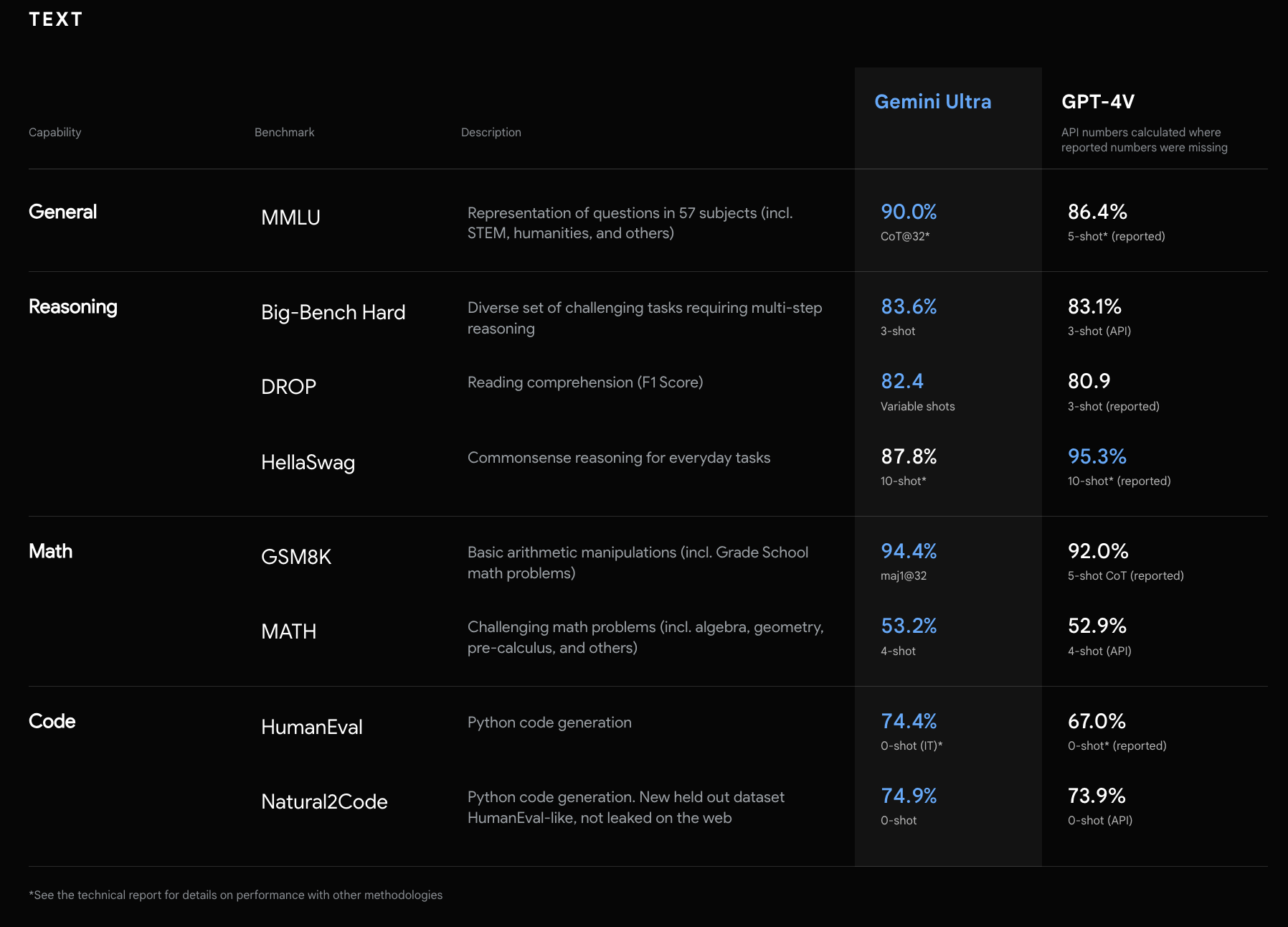Select Gemini Ultra's 74.4% HumanEval score
The image size is (1288, 927).
pyautogui.click(x=908, y=722)
